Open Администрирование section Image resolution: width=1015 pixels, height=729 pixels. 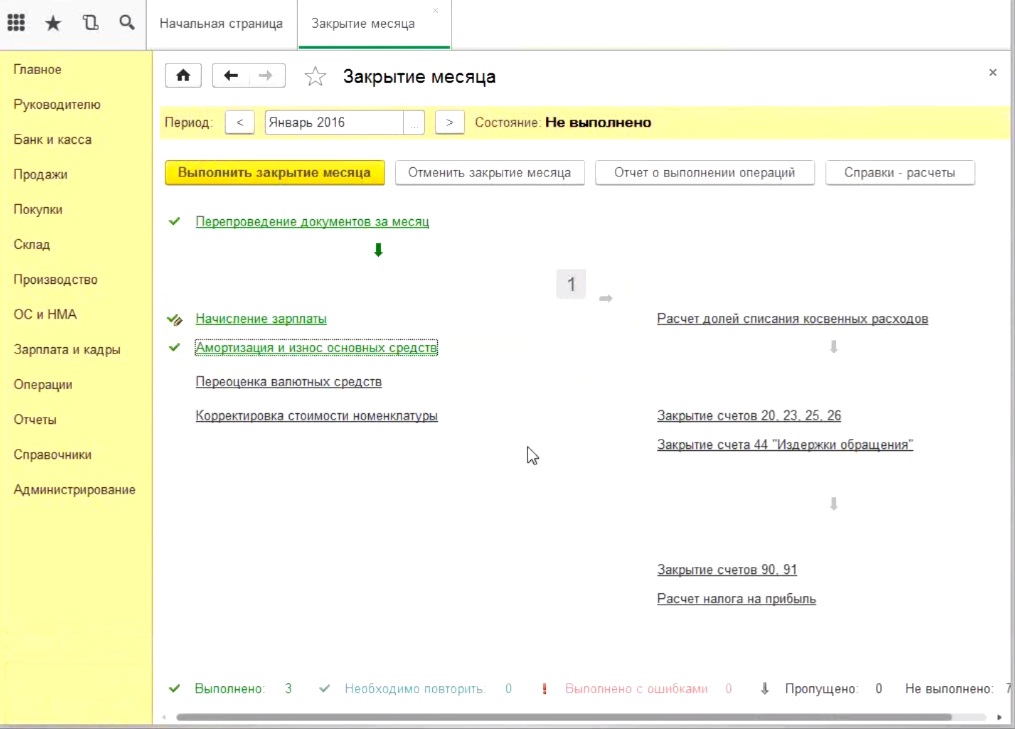pyautogui.click(x=74, y=489)
